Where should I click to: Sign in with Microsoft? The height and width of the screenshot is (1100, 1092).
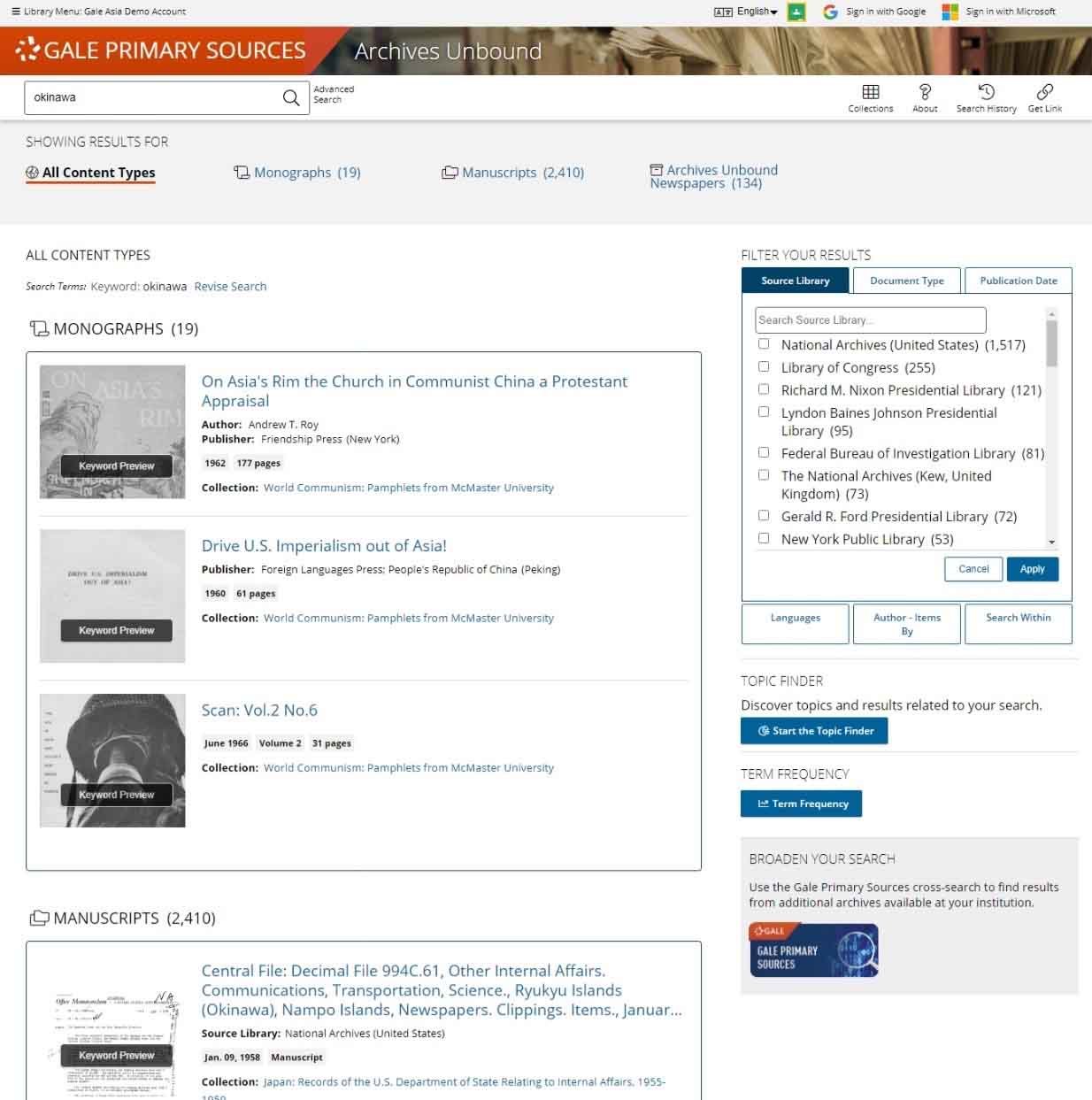pyautogui.click(x=1011, y=12)
